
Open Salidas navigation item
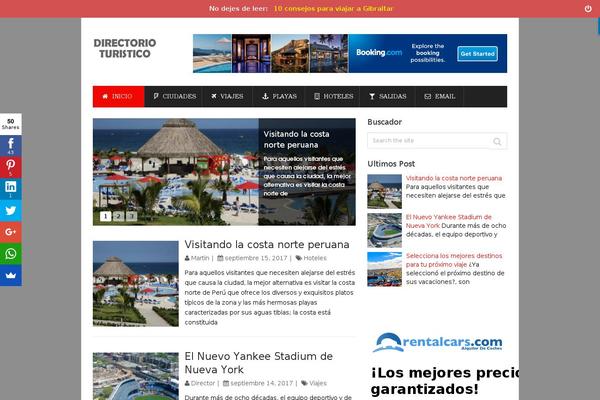pos(388,96)
